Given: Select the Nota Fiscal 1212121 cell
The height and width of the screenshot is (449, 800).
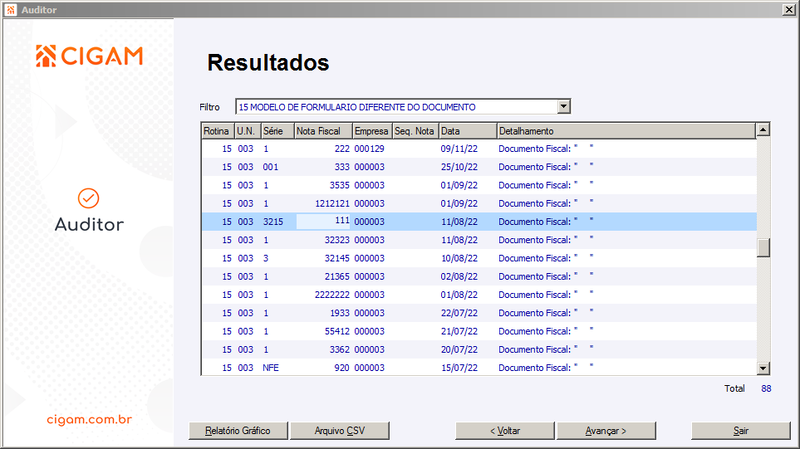Looking at the screenshot, I should pyautogui.click(x=323, y=204).
